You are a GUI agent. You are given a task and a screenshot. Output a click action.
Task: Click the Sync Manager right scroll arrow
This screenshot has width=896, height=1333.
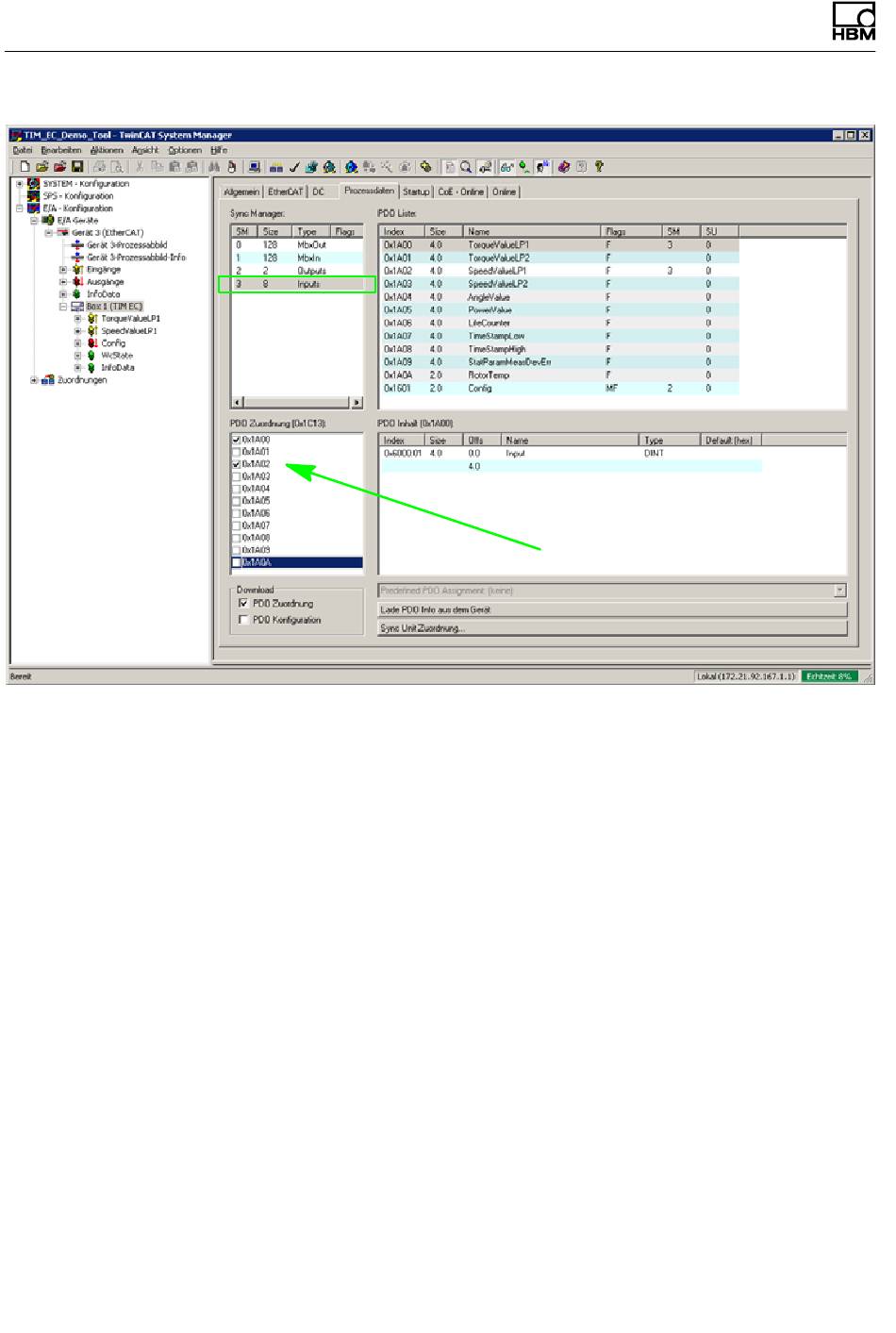(357, 403)
